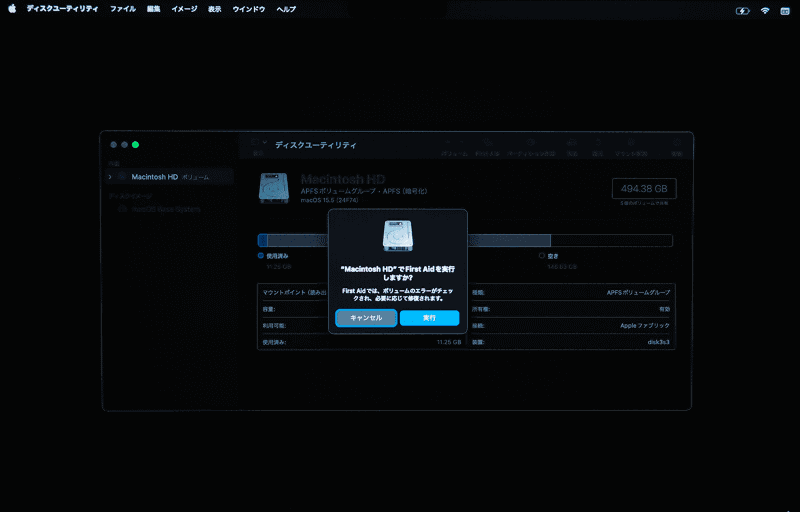Click the 空き legend label under the bar
The height and width of the screenshot is (512, 800).
coord(553,256)
